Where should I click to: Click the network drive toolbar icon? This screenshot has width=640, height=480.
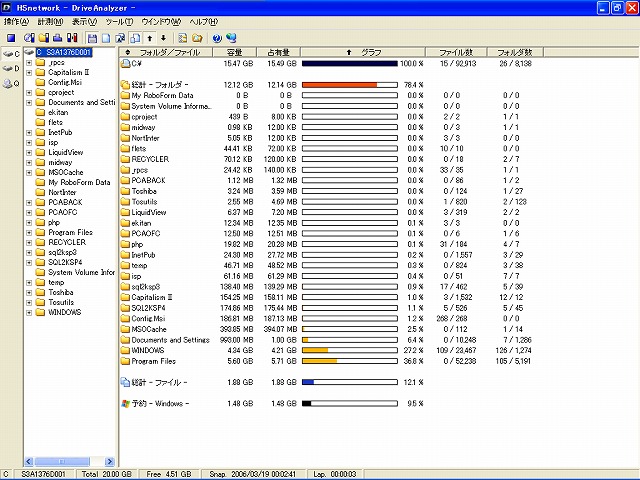tap(58, 38)
